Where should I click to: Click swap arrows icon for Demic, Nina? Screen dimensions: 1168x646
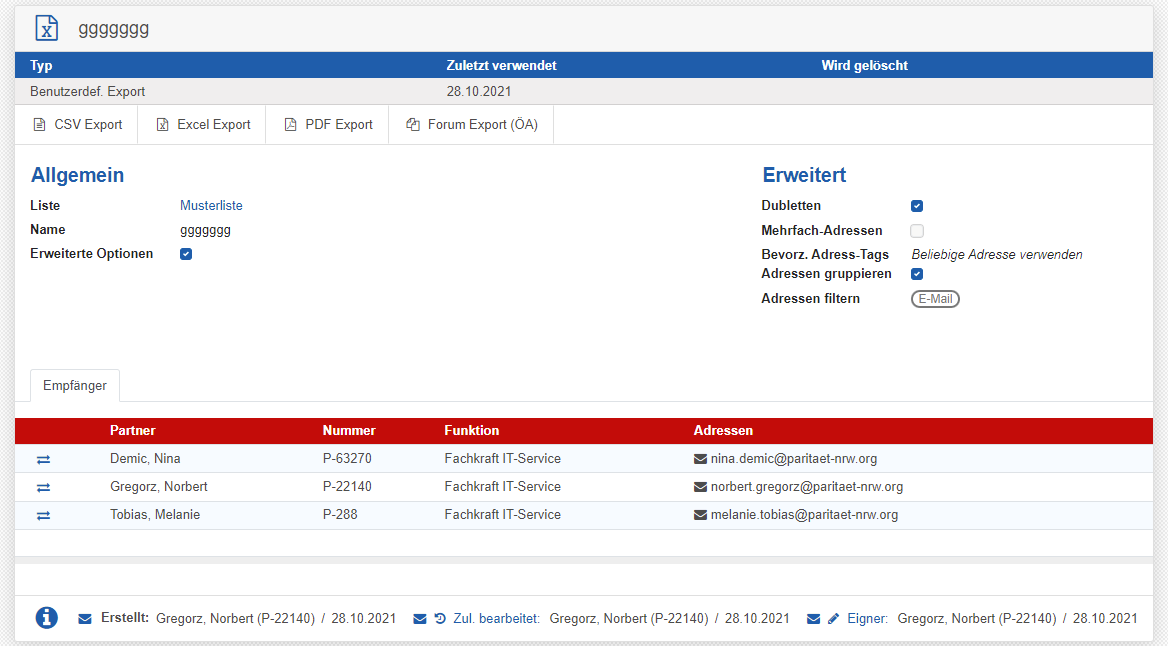pos(43,459)
